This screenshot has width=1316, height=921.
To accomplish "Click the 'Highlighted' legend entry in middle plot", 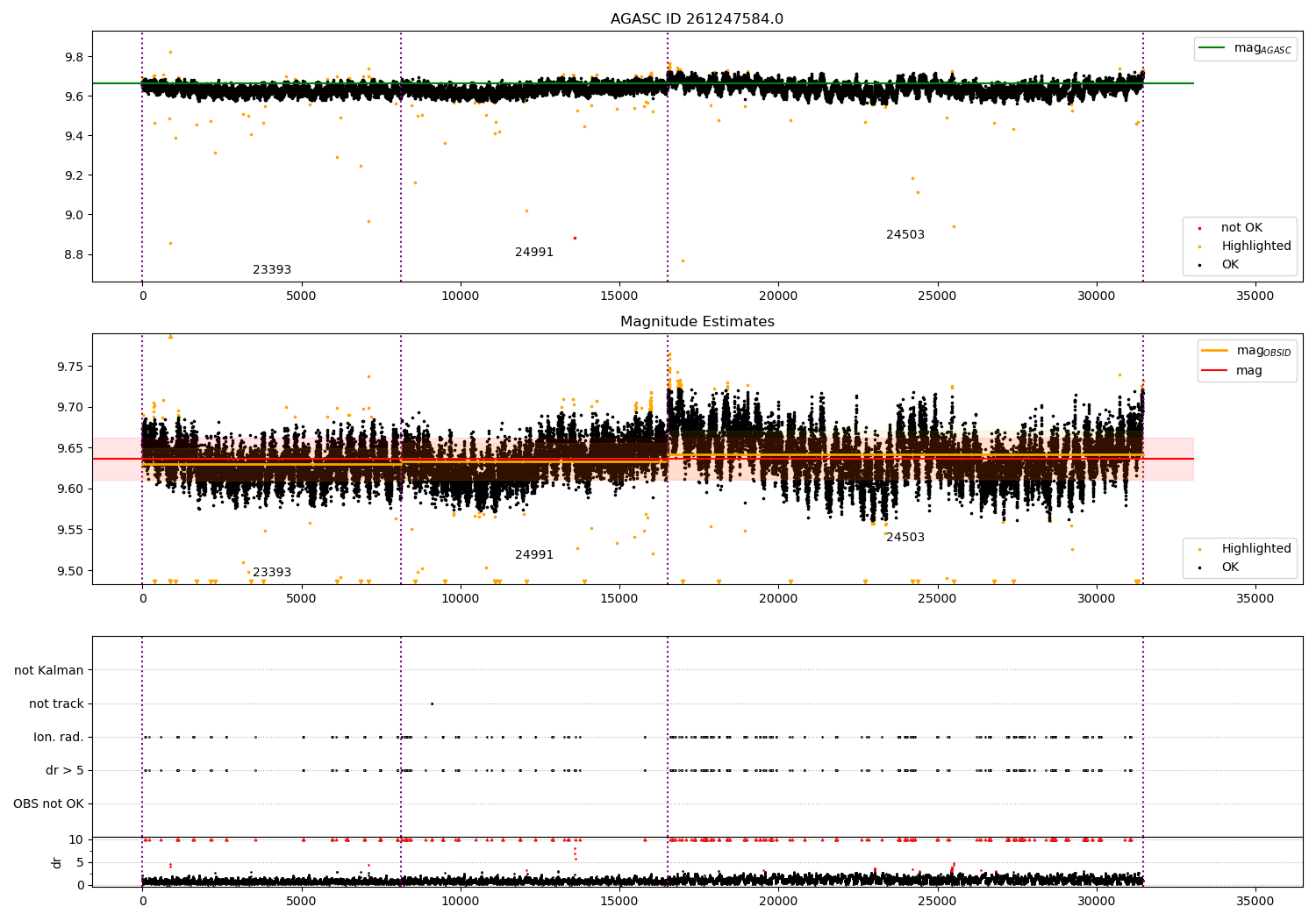I will click(x=1245, y=549).
